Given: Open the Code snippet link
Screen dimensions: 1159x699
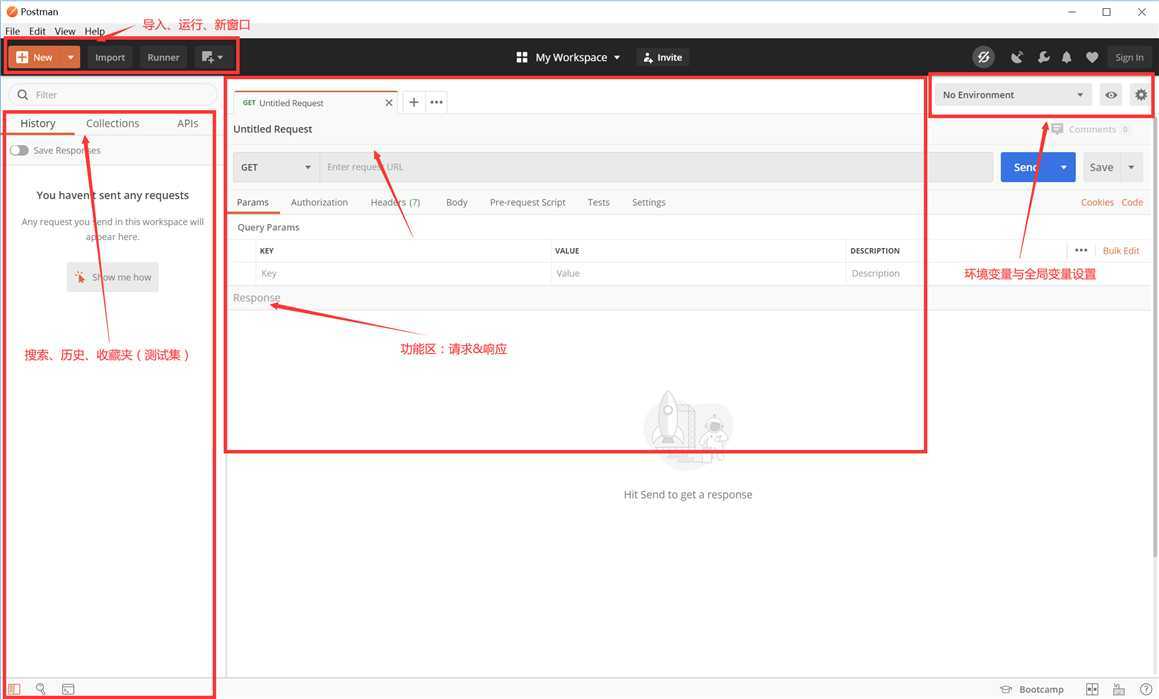Looking at the screenshot, I should 1132,202.
